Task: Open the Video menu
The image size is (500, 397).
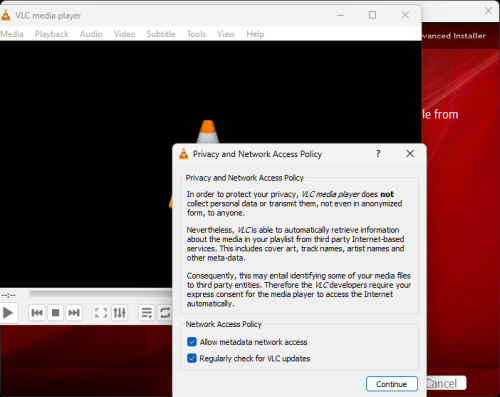Action: (x=124, y=34)
